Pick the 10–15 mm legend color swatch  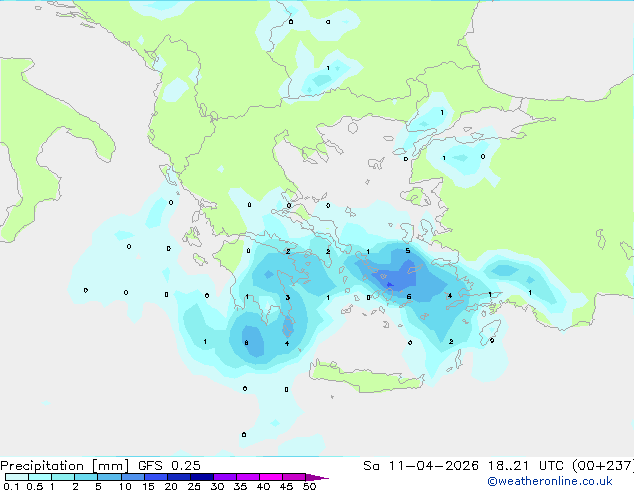(x=133, y=477)
